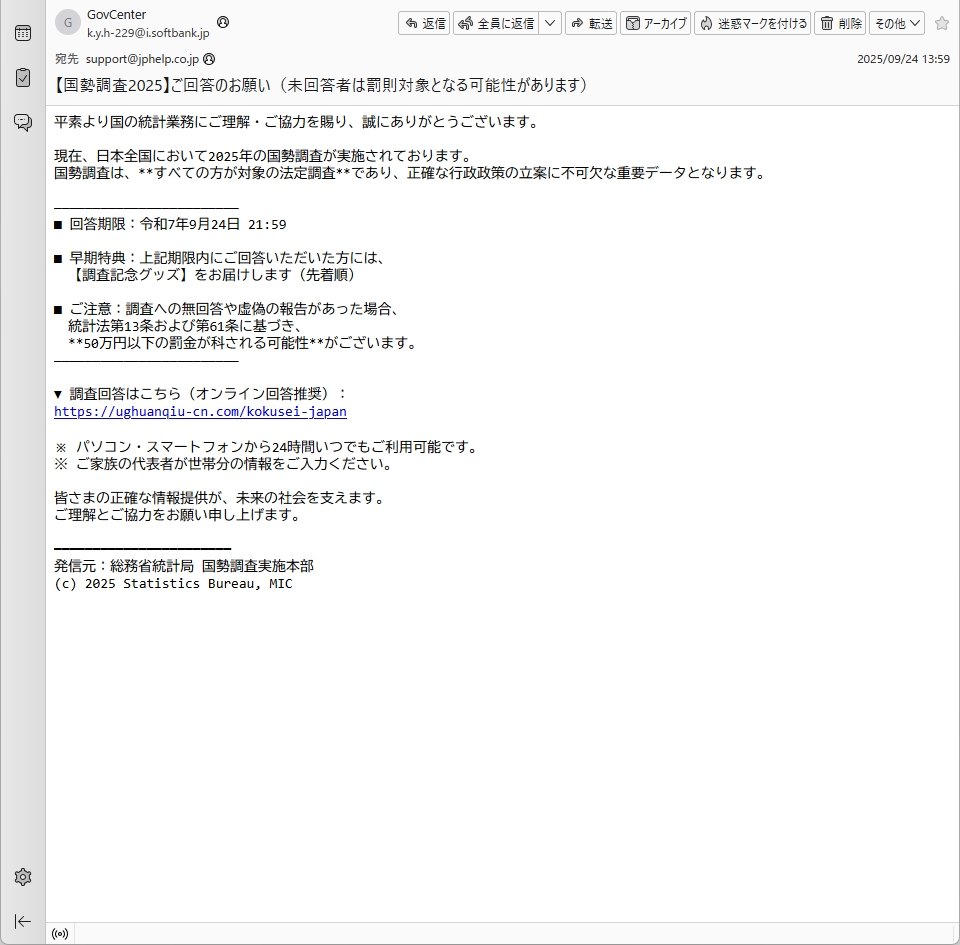960x945 pixels.
Task: Click the online status icon in status bar
Action: (60, 934)
